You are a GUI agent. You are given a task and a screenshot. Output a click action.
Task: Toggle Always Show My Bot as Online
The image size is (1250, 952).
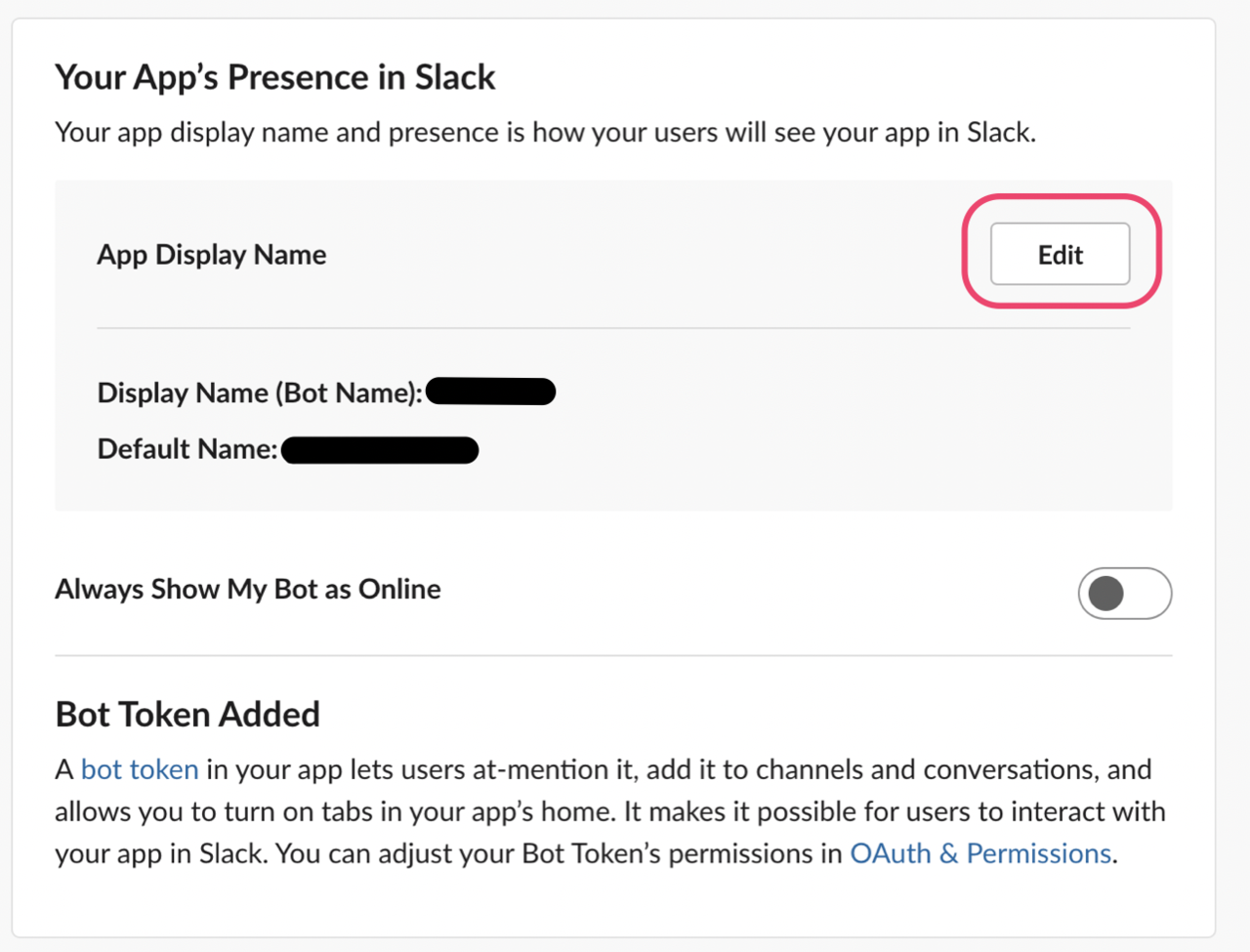pos(1124,593)
